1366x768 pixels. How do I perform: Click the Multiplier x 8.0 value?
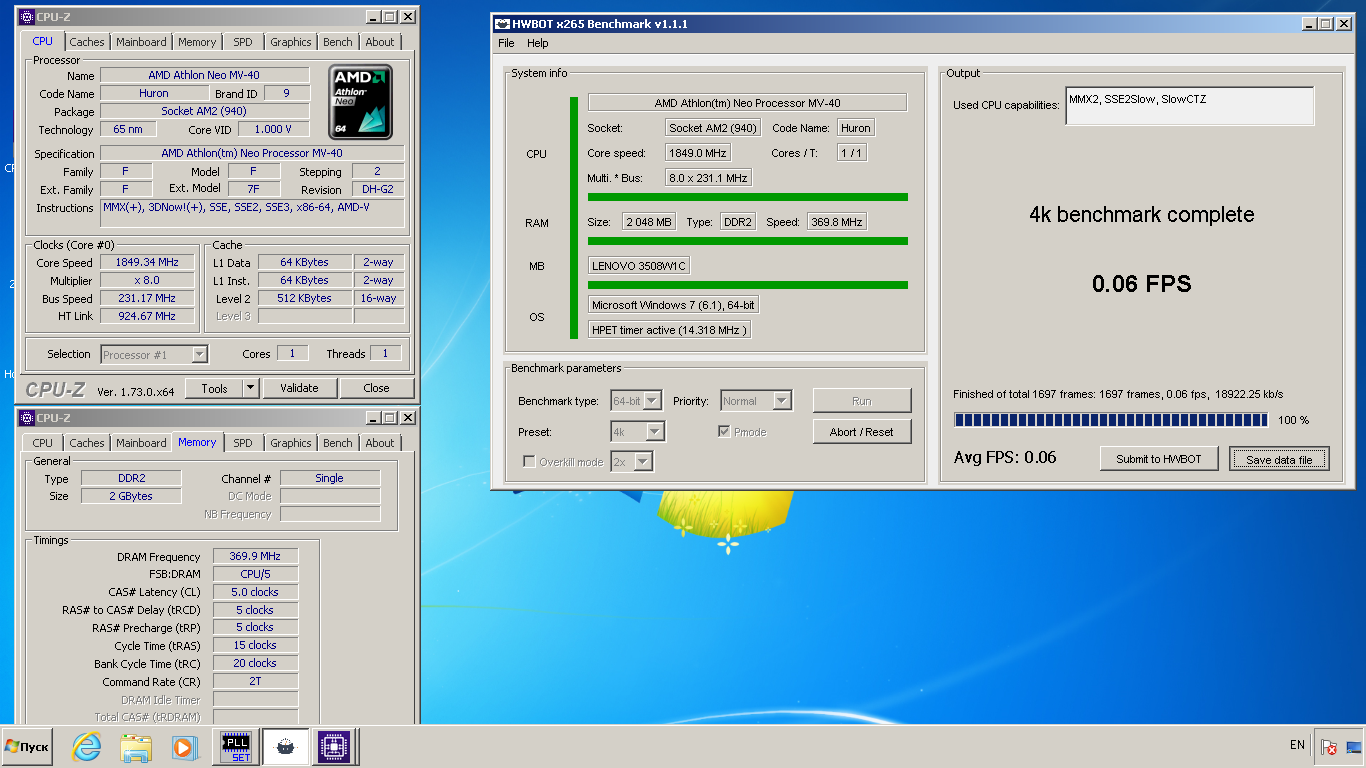click(x=147, y=280)
